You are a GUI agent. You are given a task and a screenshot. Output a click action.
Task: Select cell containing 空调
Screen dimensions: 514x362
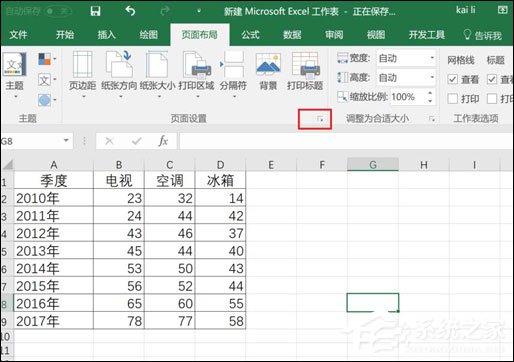(x=170, y=181)
